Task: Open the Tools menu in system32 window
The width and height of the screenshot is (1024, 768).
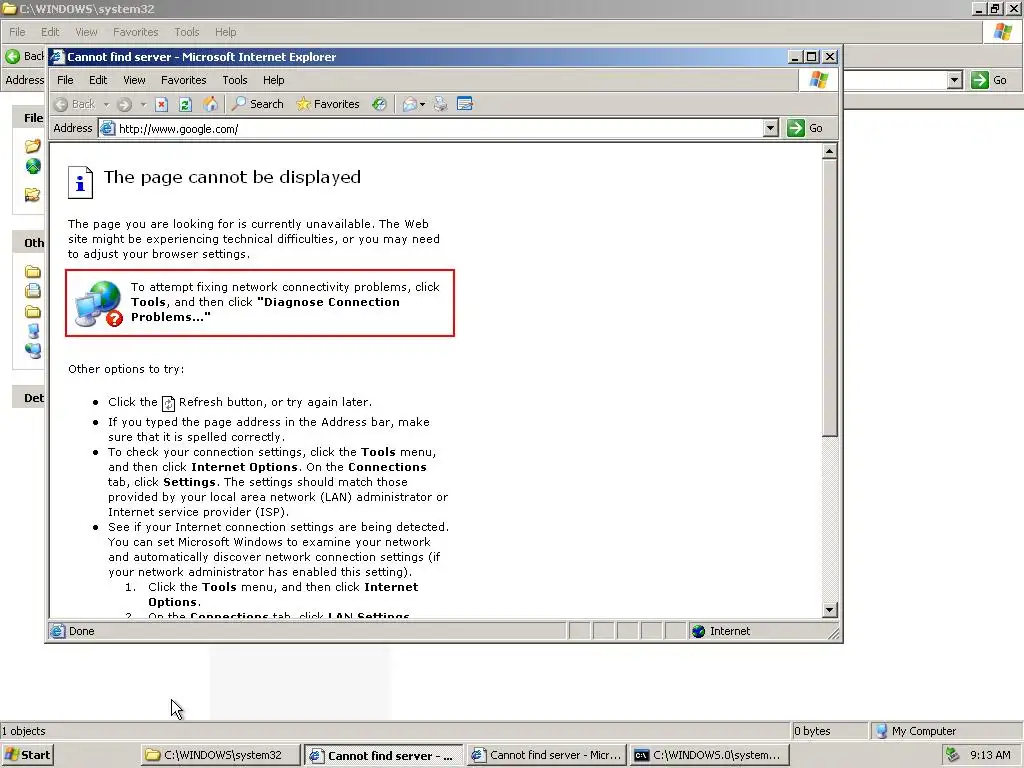Action: (x=187, y=32)
